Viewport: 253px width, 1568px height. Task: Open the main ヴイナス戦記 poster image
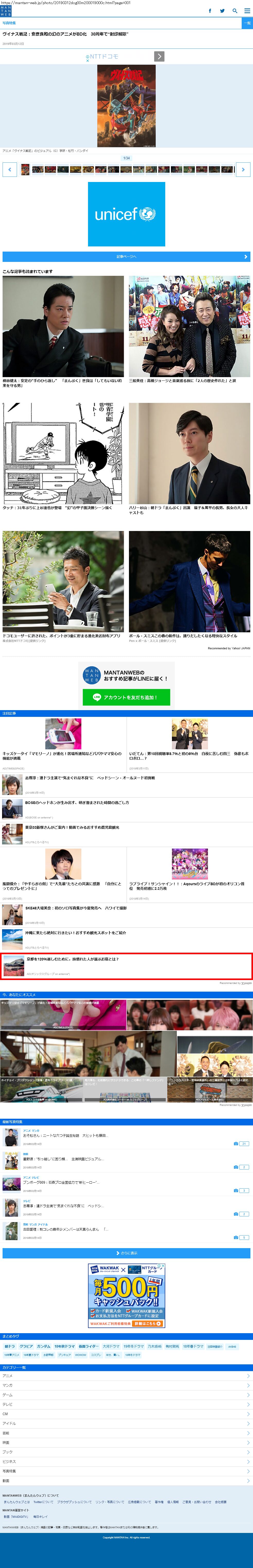coord(127,106)
